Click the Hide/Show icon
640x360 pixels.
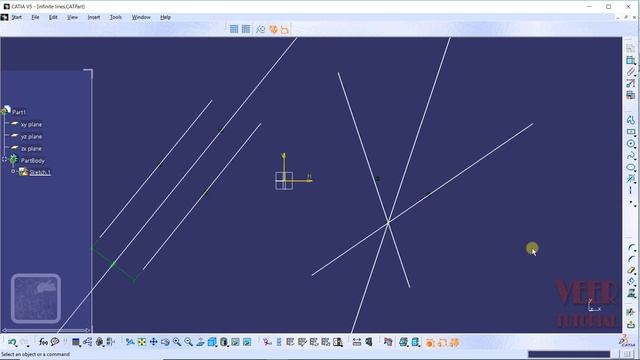[x=236, y=342]
